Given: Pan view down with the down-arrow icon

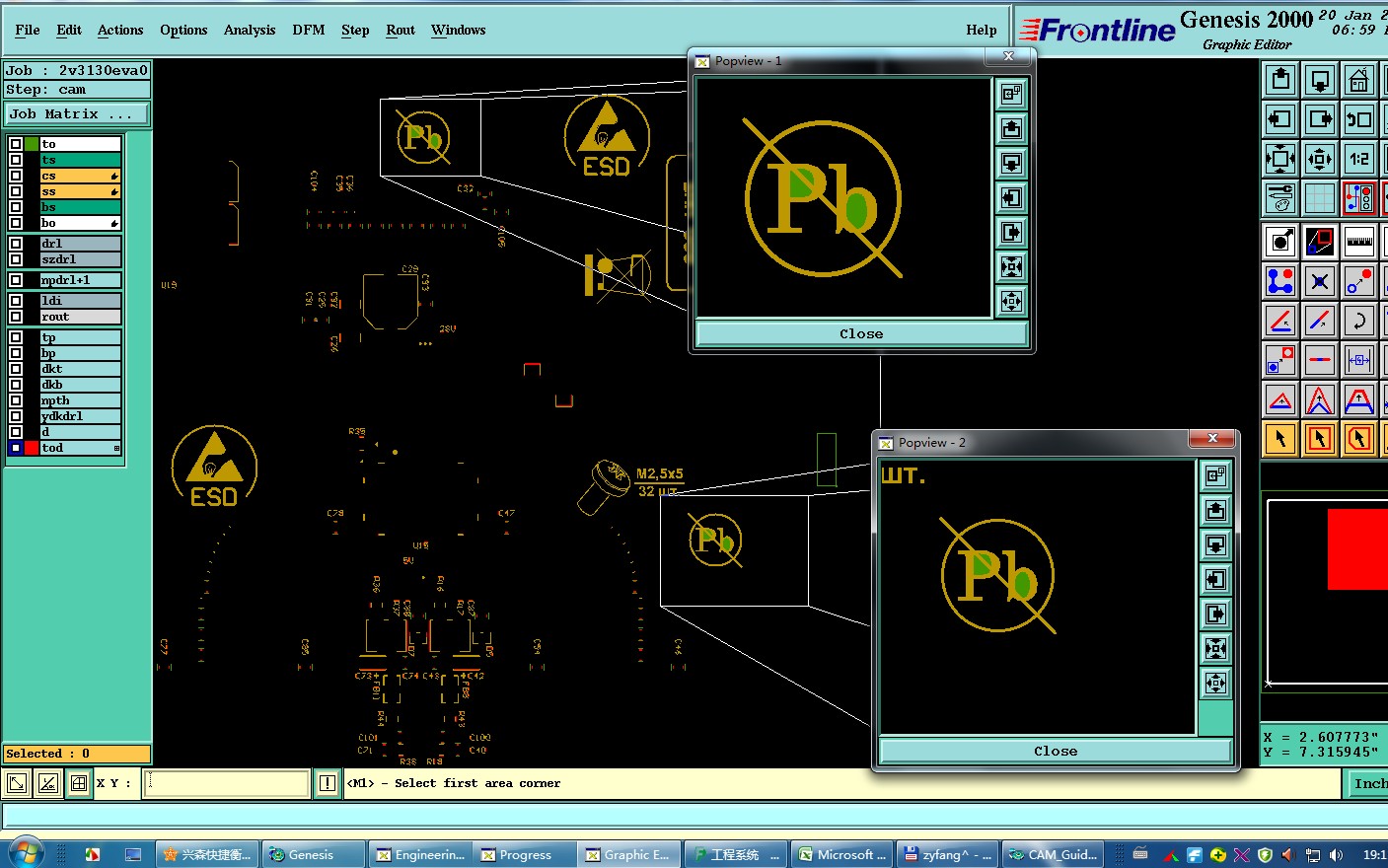Looking at the screenshot, I should (x=1320, y=80).
